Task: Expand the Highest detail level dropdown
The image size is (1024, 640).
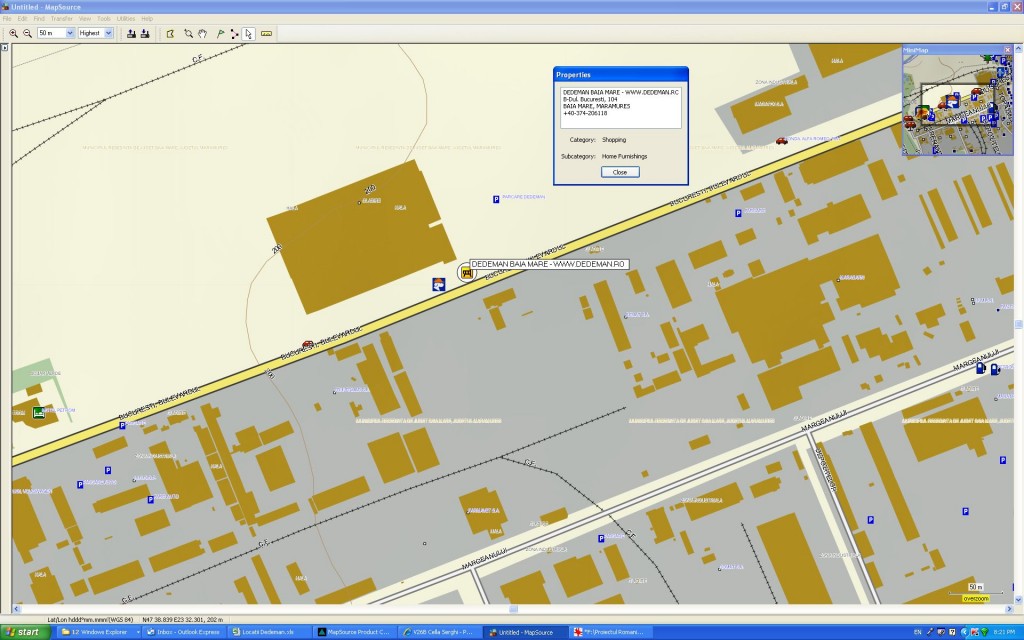Action: point(108,33)
